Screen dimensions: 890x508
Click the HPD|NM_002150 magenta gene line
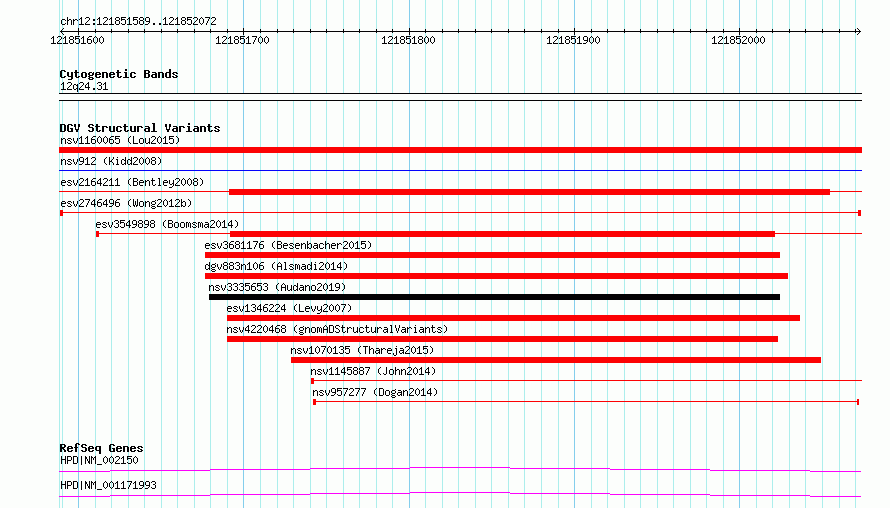[460, 469]
